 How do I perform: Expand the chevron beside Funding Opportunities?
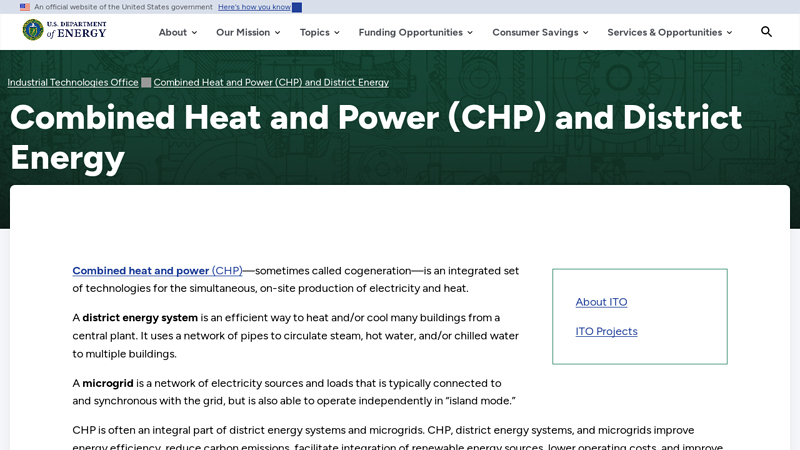(x=469, y=33)
